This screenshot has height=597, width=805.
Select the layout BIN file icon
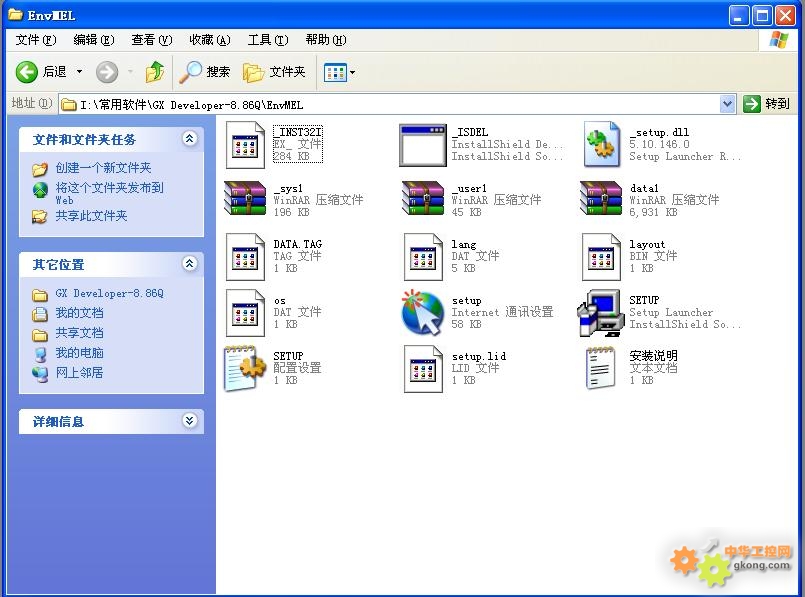[601, 257]
